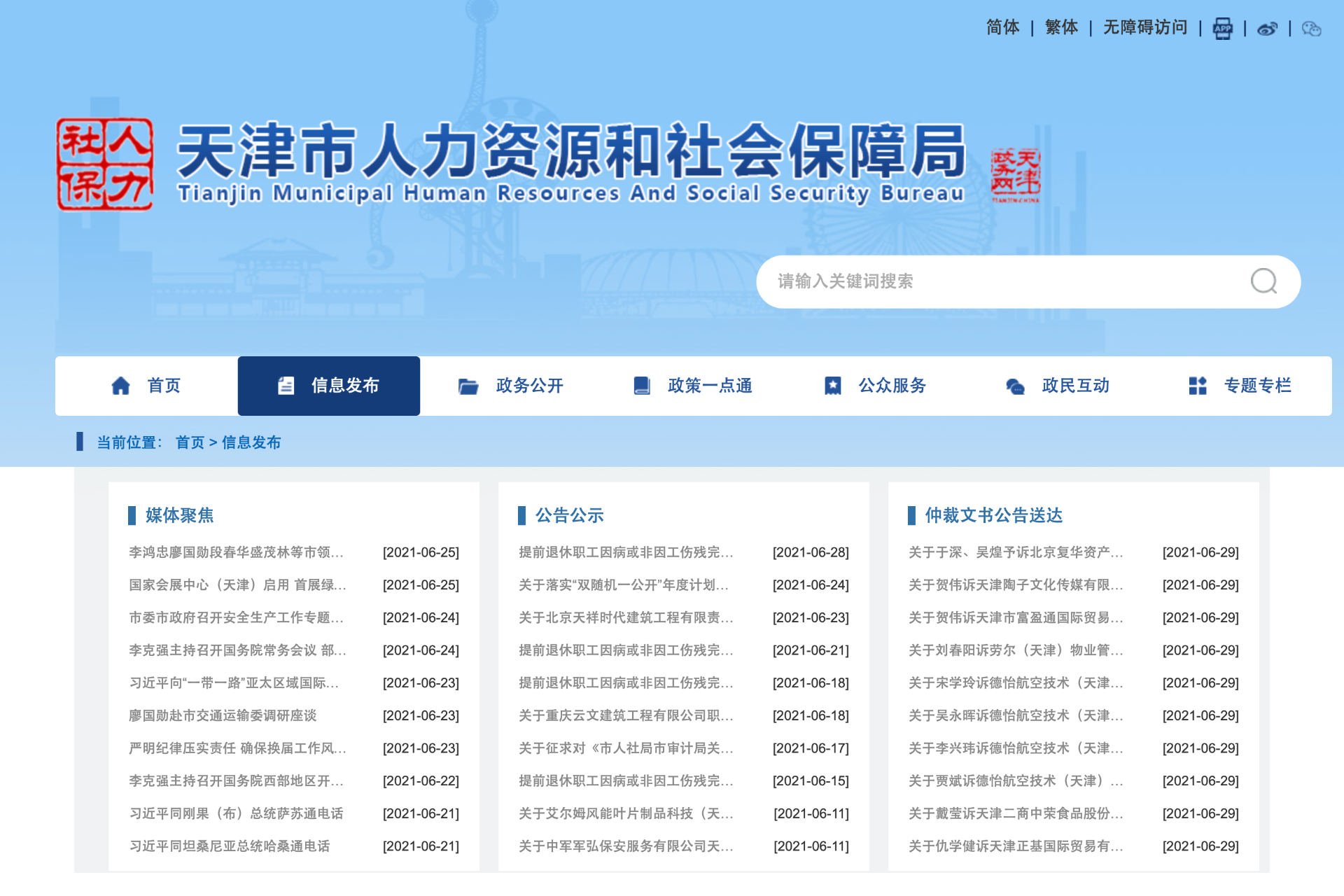Open the 提前退休 notice dated 2021-06-21
Image resolution: width=1344 pixels, height=896 pixels.
pos(626,650)
